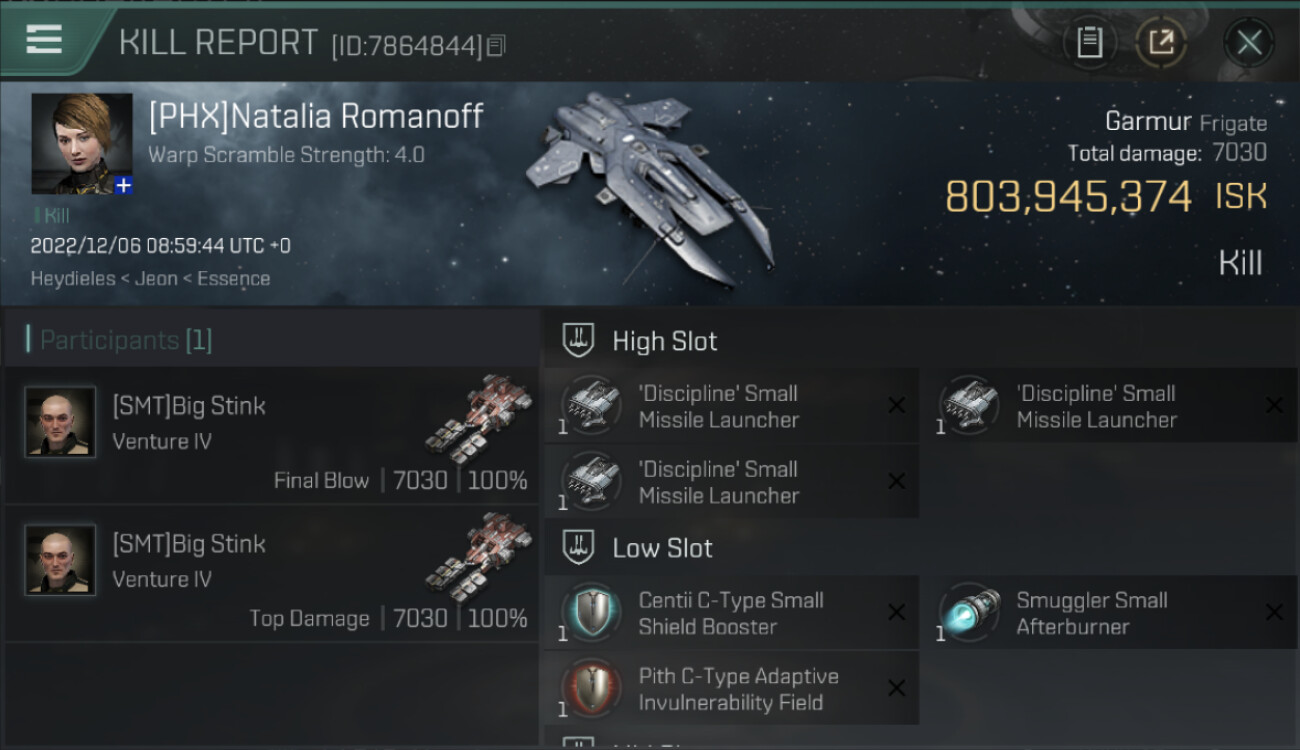The height and width of the screenshot is (750, 1300).
Task: Select Pith C-Type Adaptive Invulnerability Field icon
Action: tap(591, 688)
